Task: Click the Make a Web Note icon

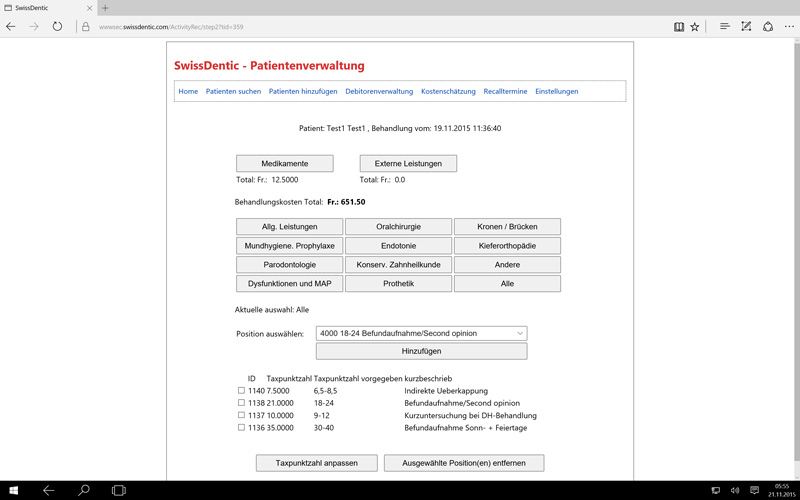Action: pos(746,27)
